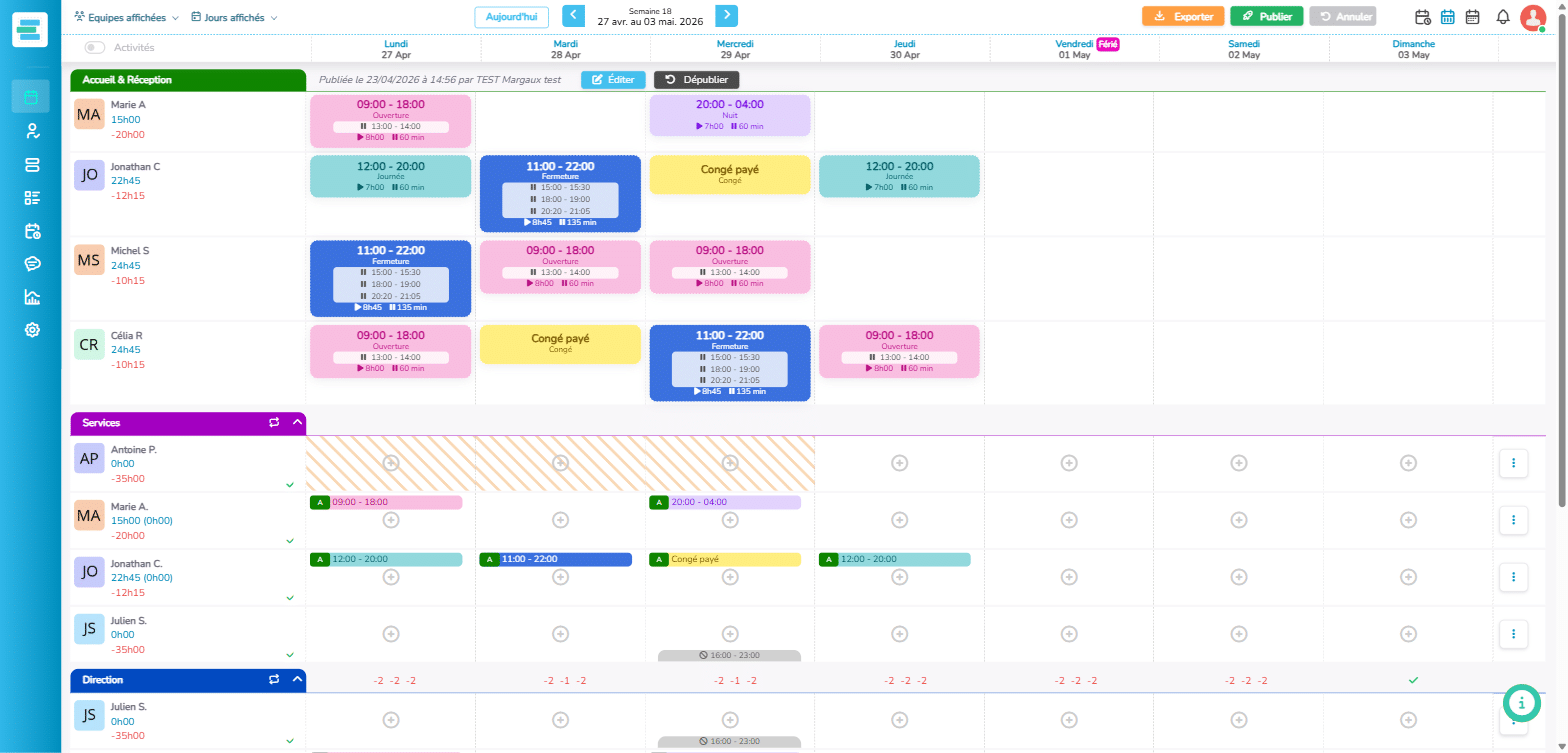Image resolution: width=1568 pixels, height=753 pixels.
Task: Open the calendar-clock sidebar icon
Action: pos(32,230)
